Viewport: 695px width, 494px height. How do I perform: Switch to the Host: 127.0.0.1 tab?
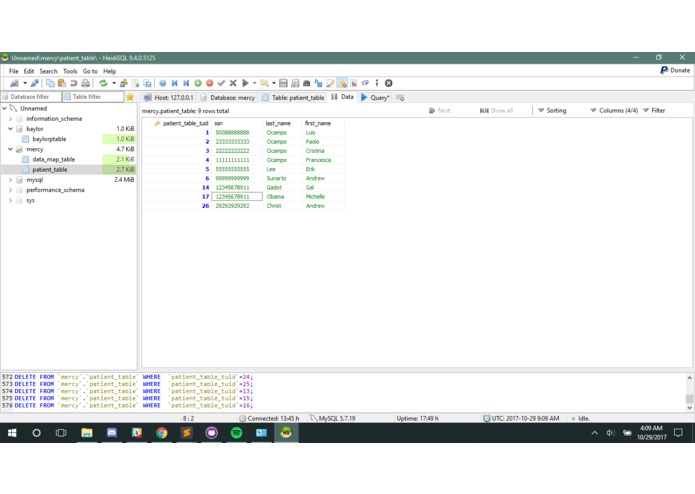click(x=169, y=97)
